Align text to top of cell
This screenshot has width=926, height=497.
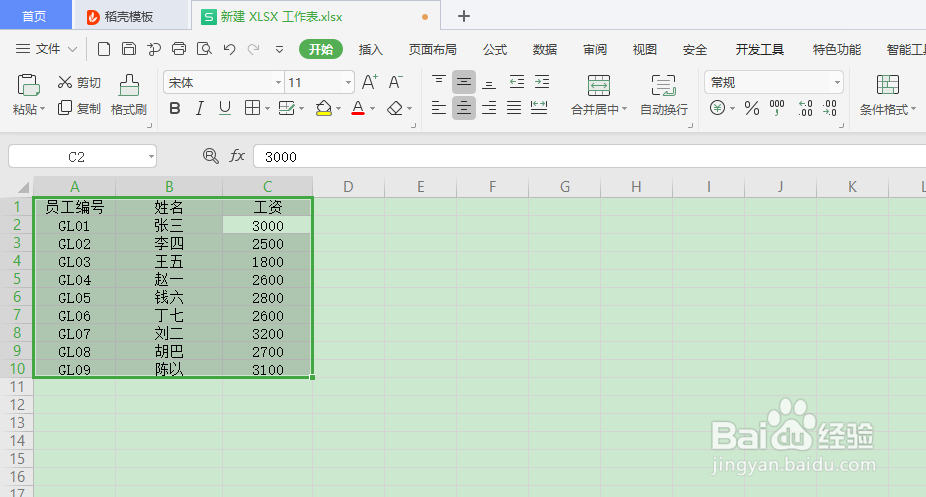439,82
